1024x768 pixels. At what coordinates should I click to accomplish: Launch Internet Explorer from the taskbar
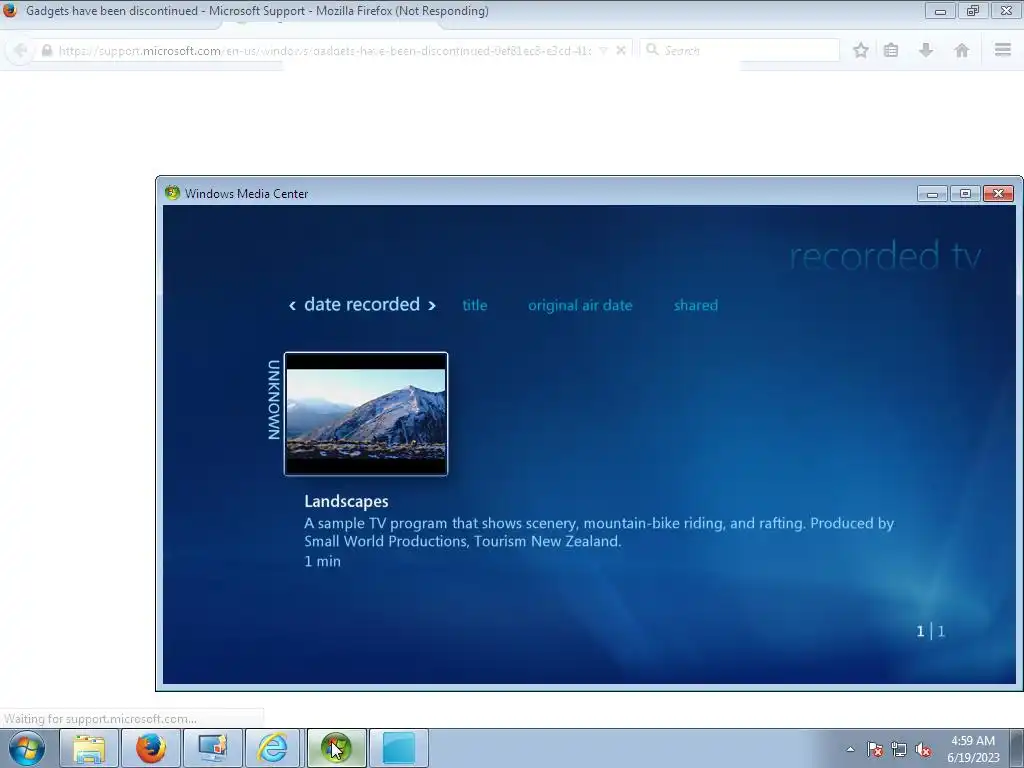pos(273,748)
